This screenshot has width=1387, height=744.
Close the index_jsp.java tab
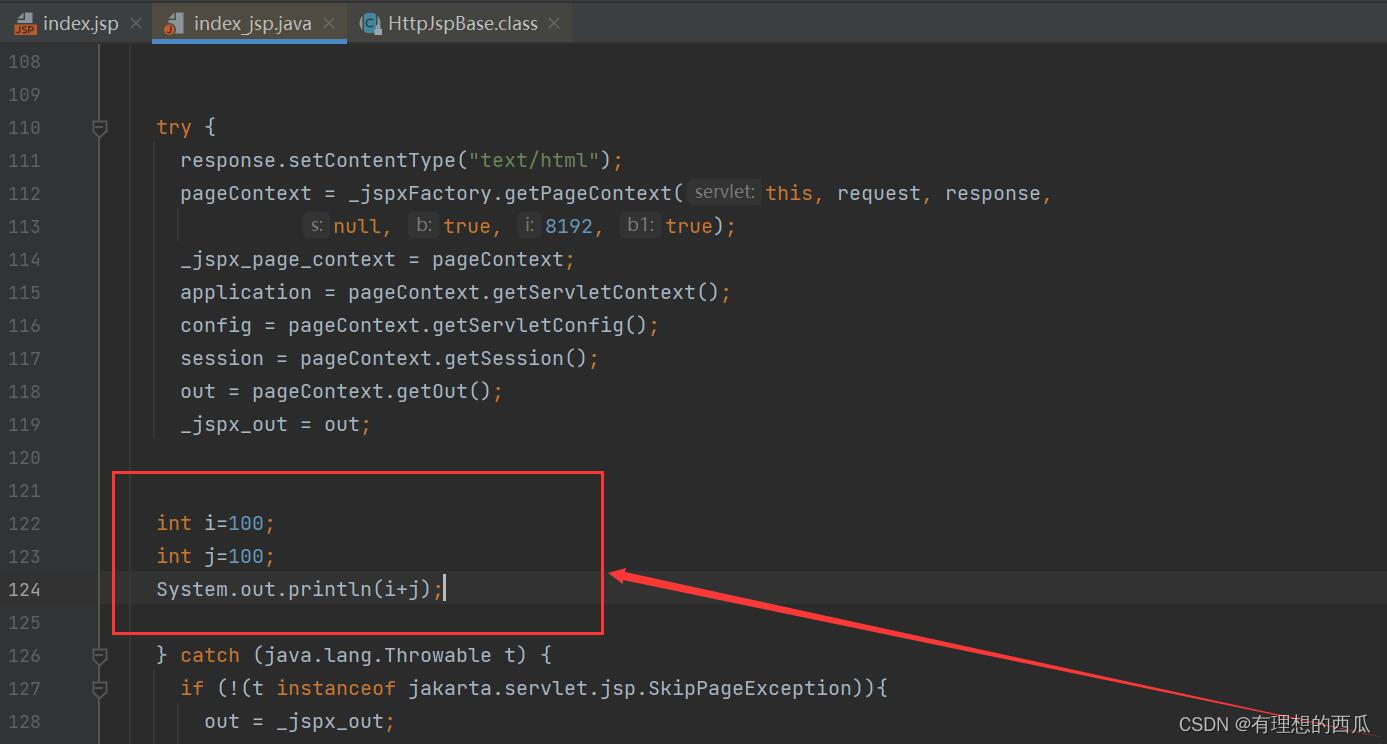tap(329, 23)
